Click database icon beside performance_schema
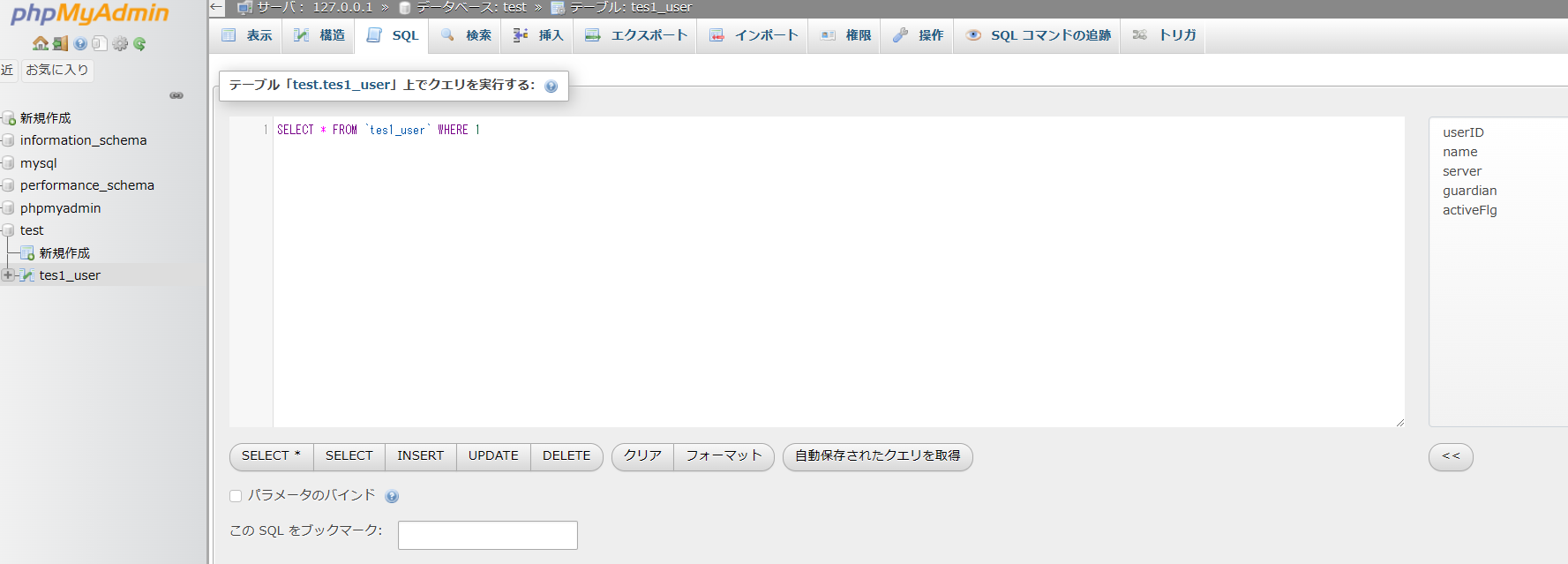The image size is (1568, 564). tap(9, 185)
